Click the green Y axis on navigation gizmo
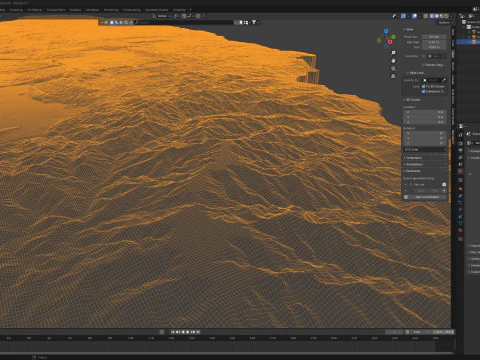 393,37
